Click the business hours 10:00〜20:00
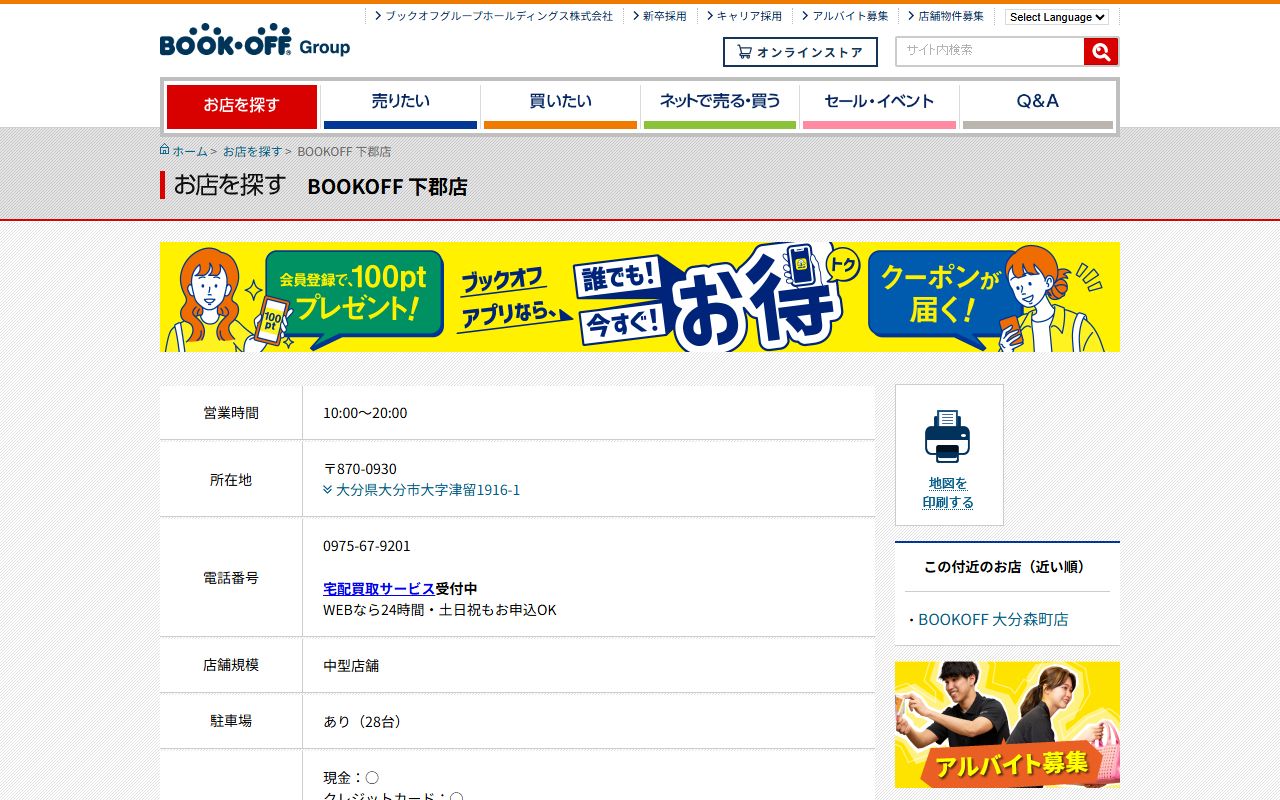The height and width of the screenshot is (800, 1280). [365, 413]
